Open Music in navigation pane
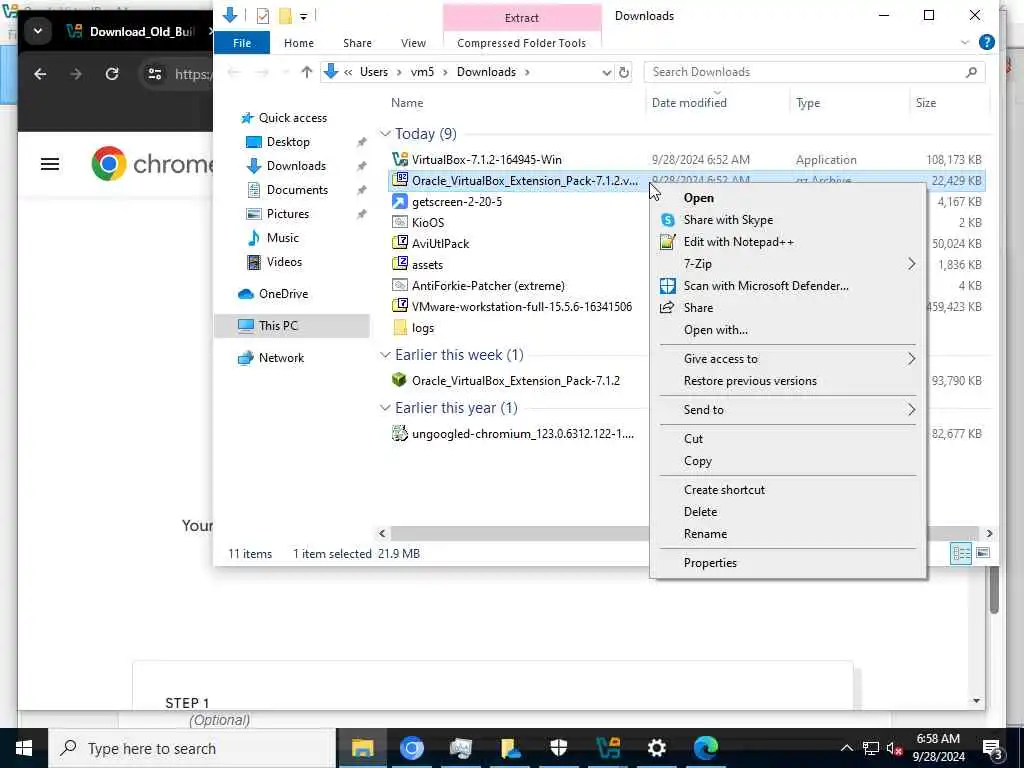The image size is (1024, 768). 282,238
